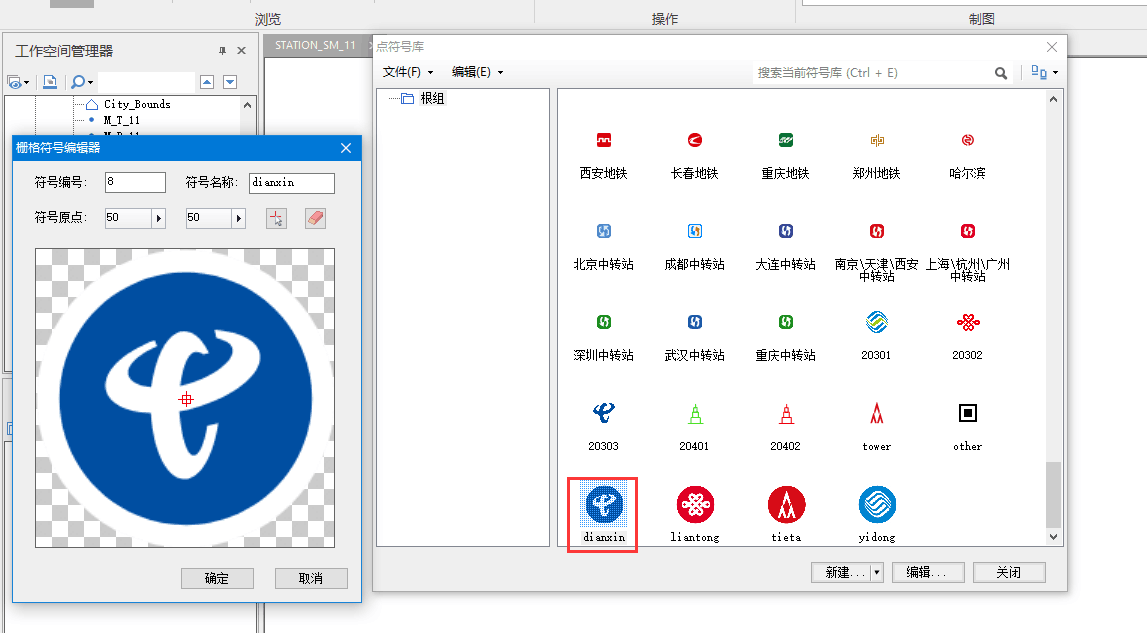This screenshot has height=633, width=1147.
Task: Select the 郑州地铁 symbol
Action: (x=876, y=140)
